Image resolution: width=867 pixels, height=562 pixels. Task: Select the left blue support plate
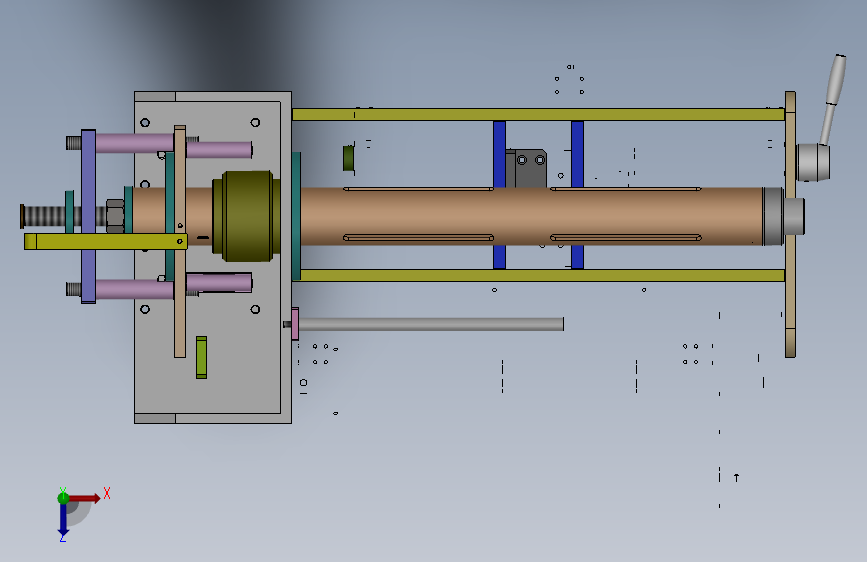tap(499, 154)
